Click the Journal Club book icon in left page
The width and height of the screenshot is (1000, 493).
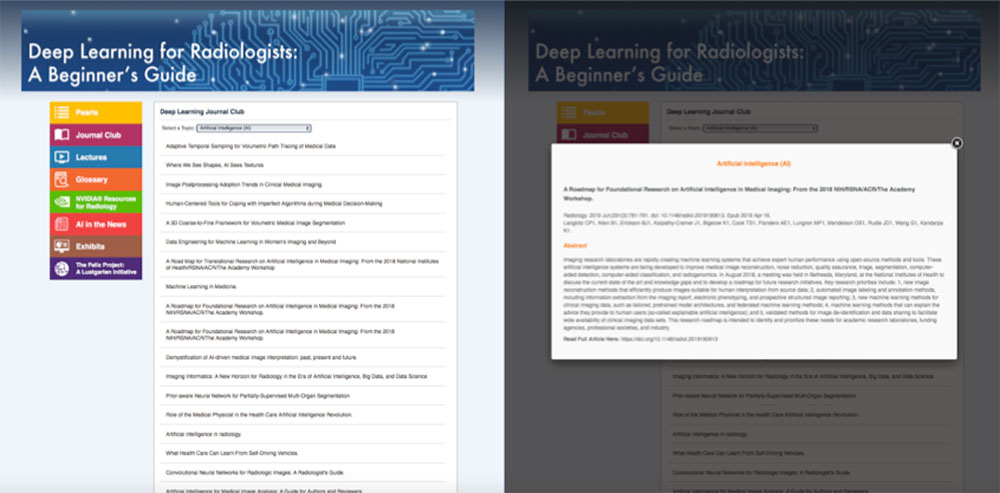coord(61,135)
